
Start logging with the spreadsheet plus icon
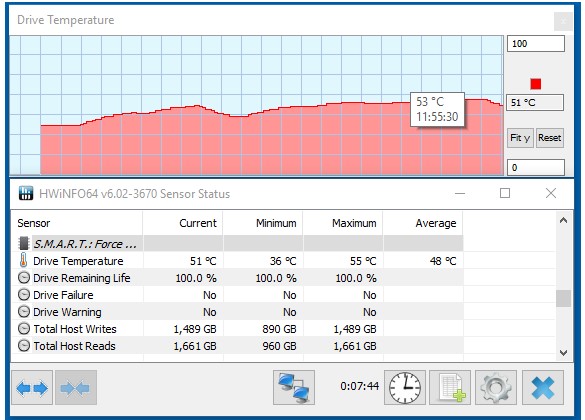[x=450, y=388]
